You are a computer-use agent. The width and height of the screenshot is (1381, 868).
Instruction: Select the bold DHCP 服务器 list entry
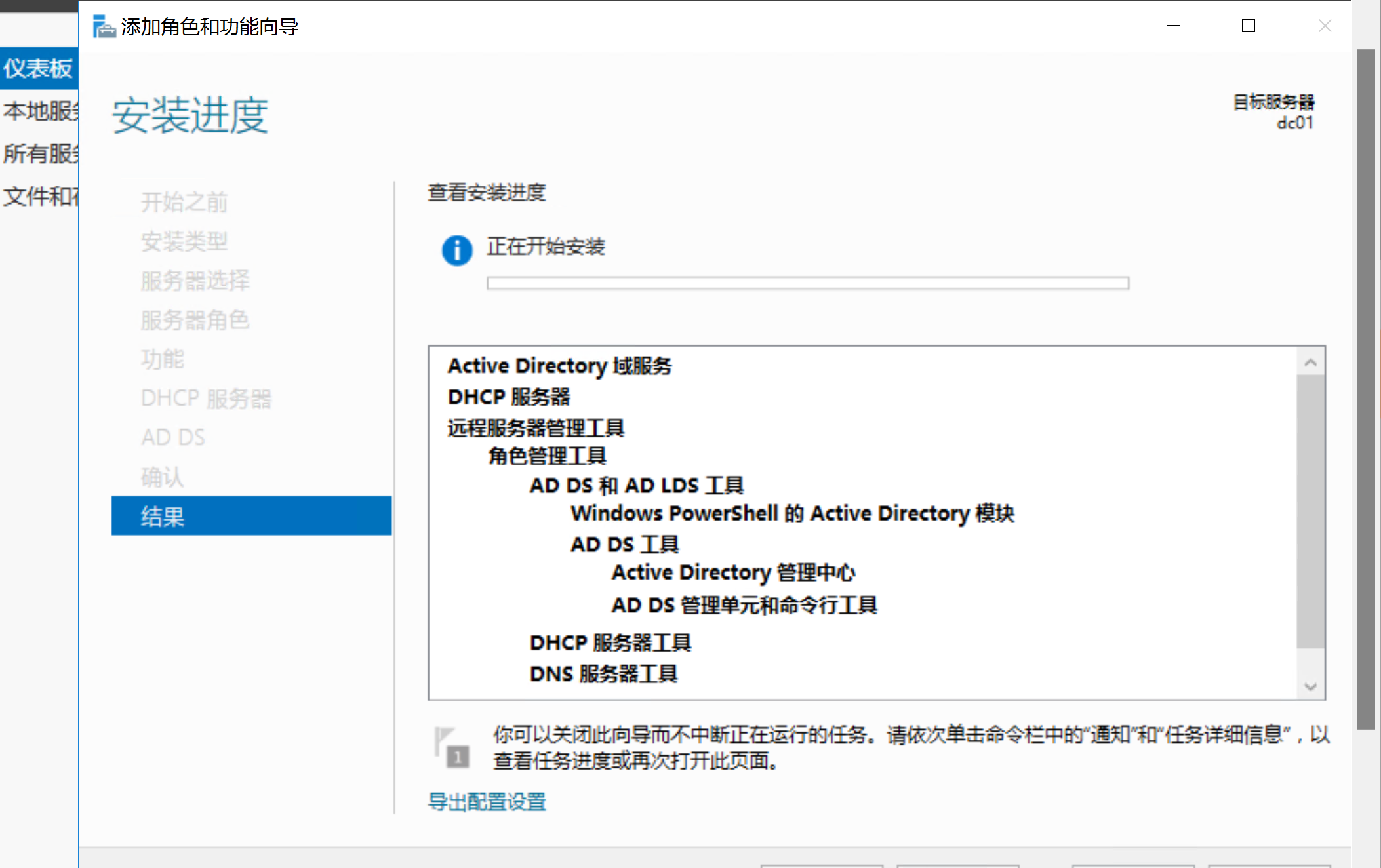pos(510,397)
